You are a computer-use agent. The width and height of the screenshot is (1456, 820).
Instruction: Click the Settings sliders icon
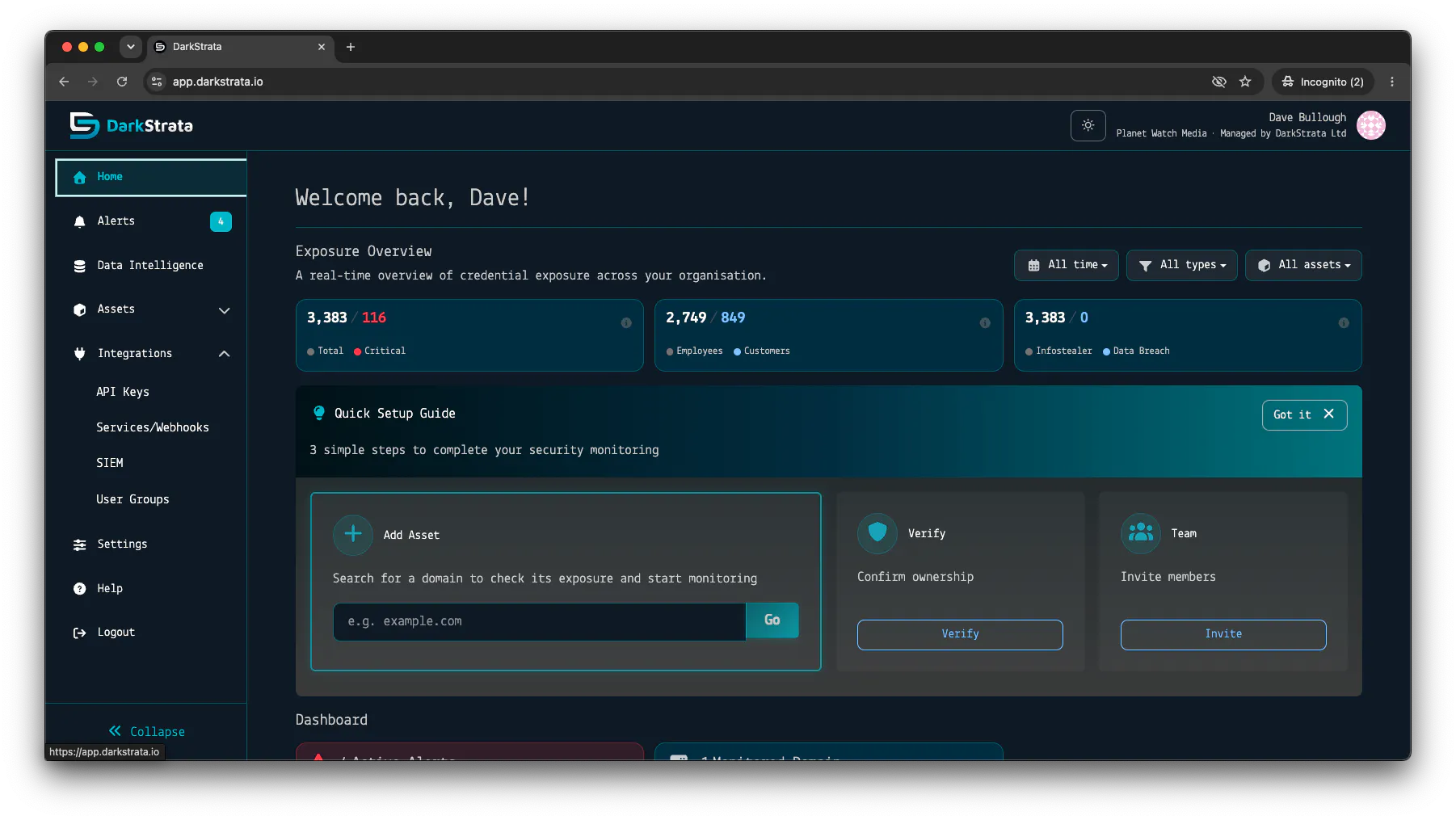pyautogui.click(x=79, y=545)
